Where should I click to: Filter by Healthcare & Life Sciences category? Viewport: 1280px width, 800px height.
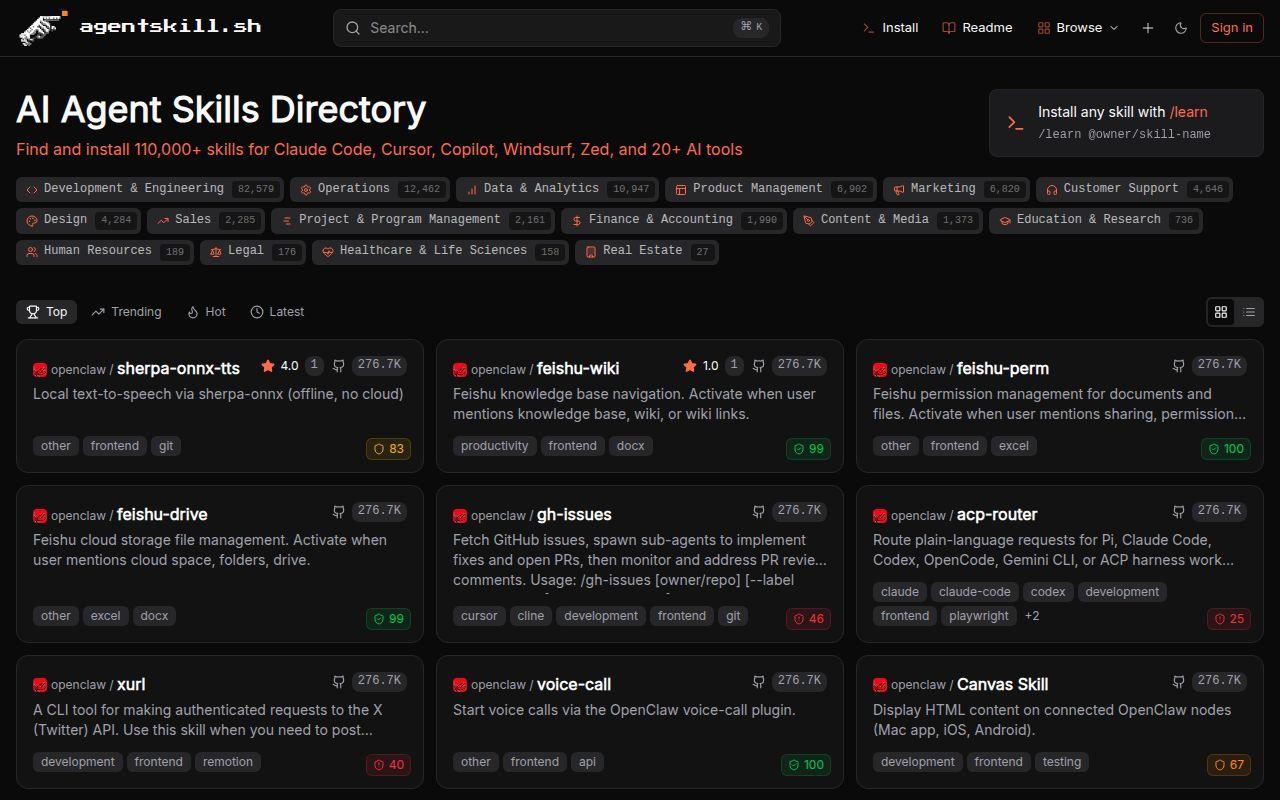point(440,251)
